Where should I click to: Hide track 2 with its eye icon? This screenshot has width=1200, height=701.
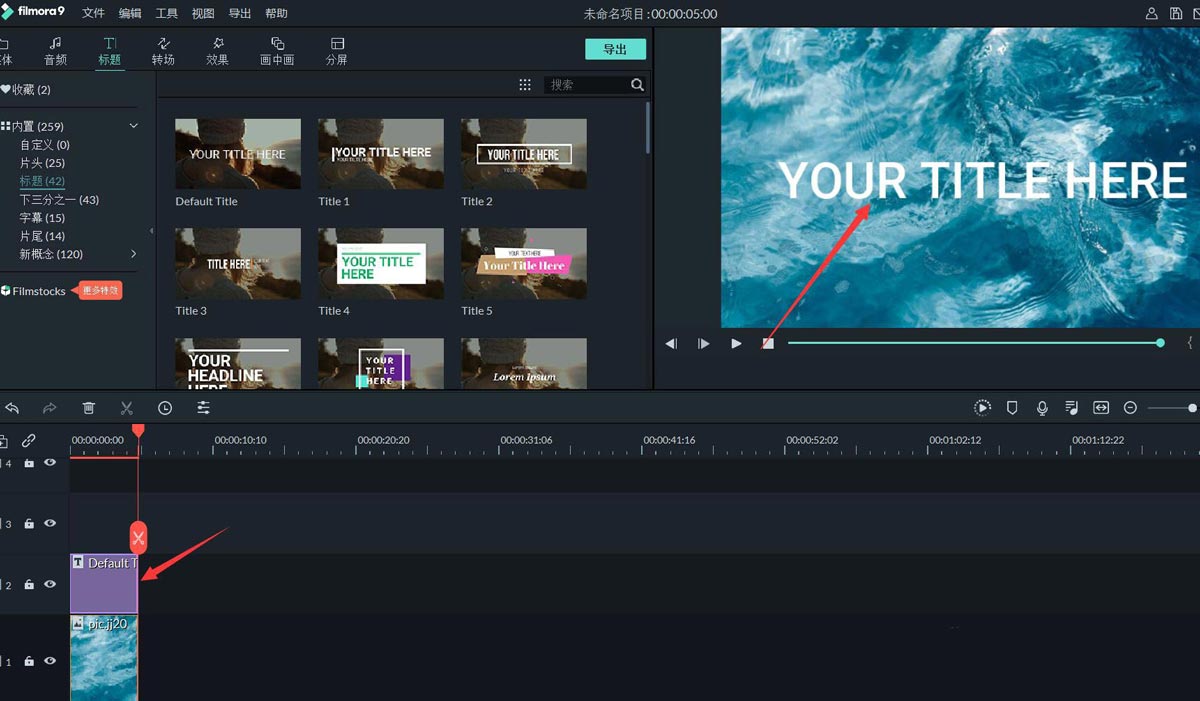tap(50, 584)
